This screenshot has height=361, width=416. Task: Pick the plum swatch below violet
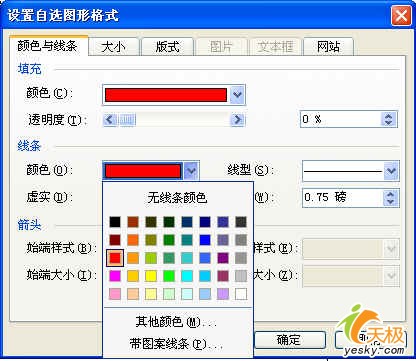[x=223, y=276]
